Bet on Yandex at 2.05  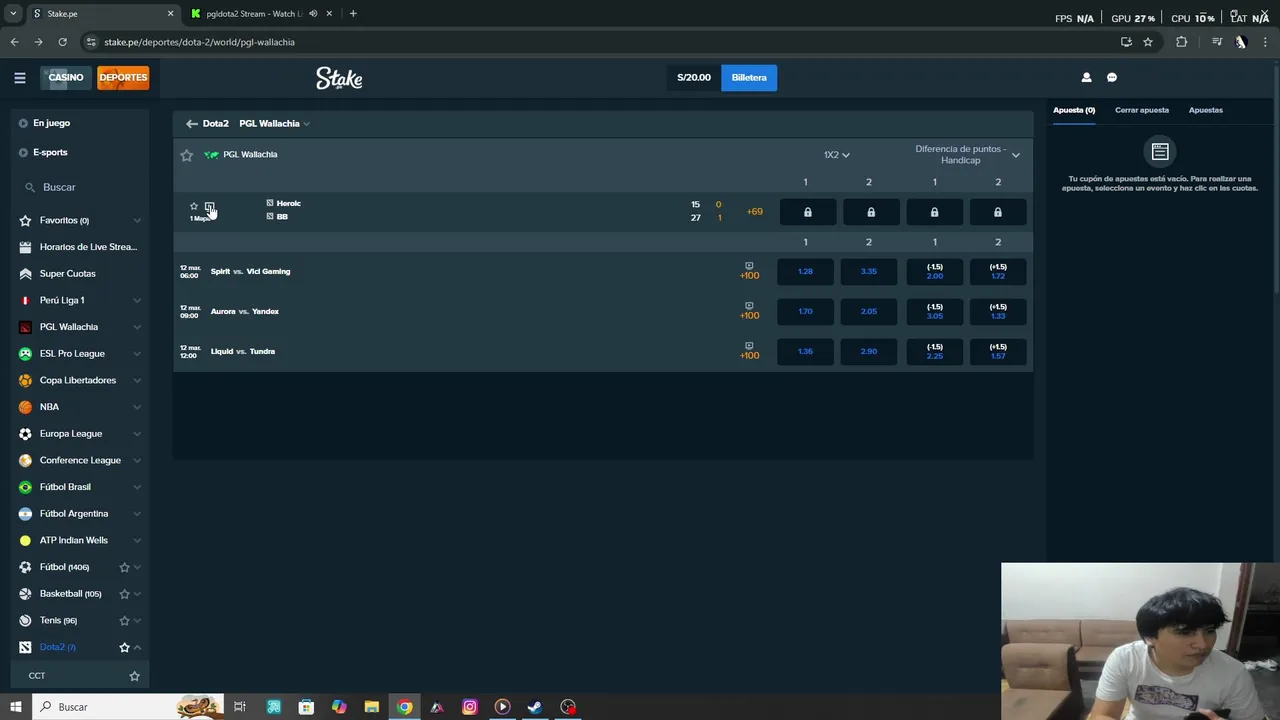tap(869, 311)
